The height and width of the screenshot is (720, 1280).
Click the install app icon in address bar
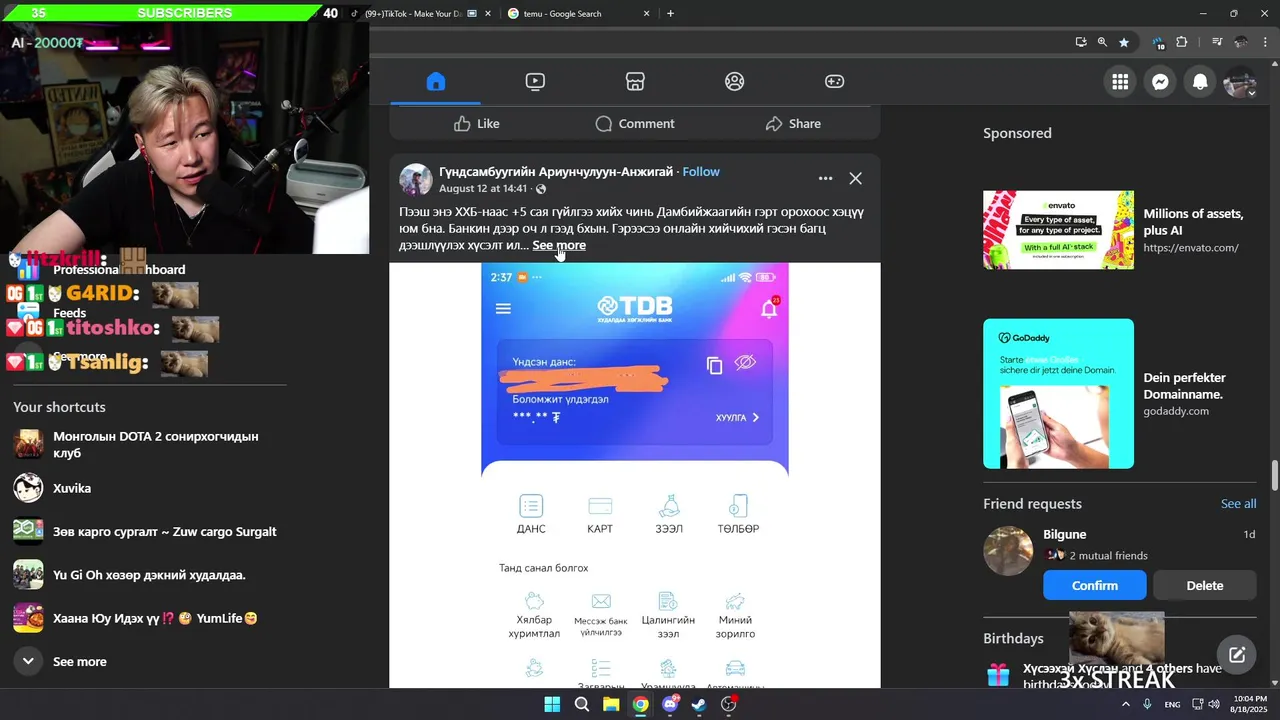[x=1081, y=42]
